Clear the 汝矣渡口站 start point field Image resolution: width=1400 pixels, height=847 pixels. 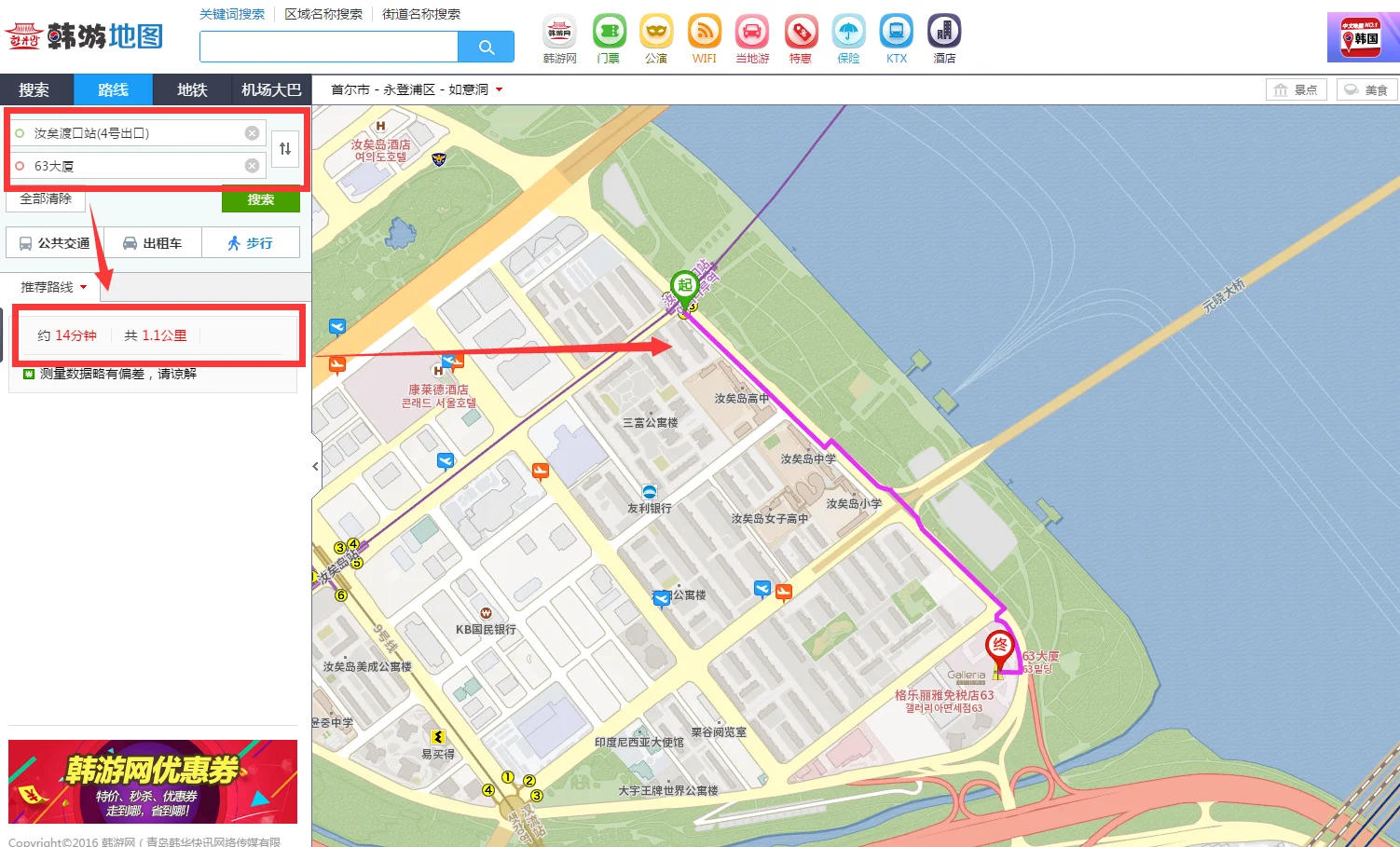(252, 133)
